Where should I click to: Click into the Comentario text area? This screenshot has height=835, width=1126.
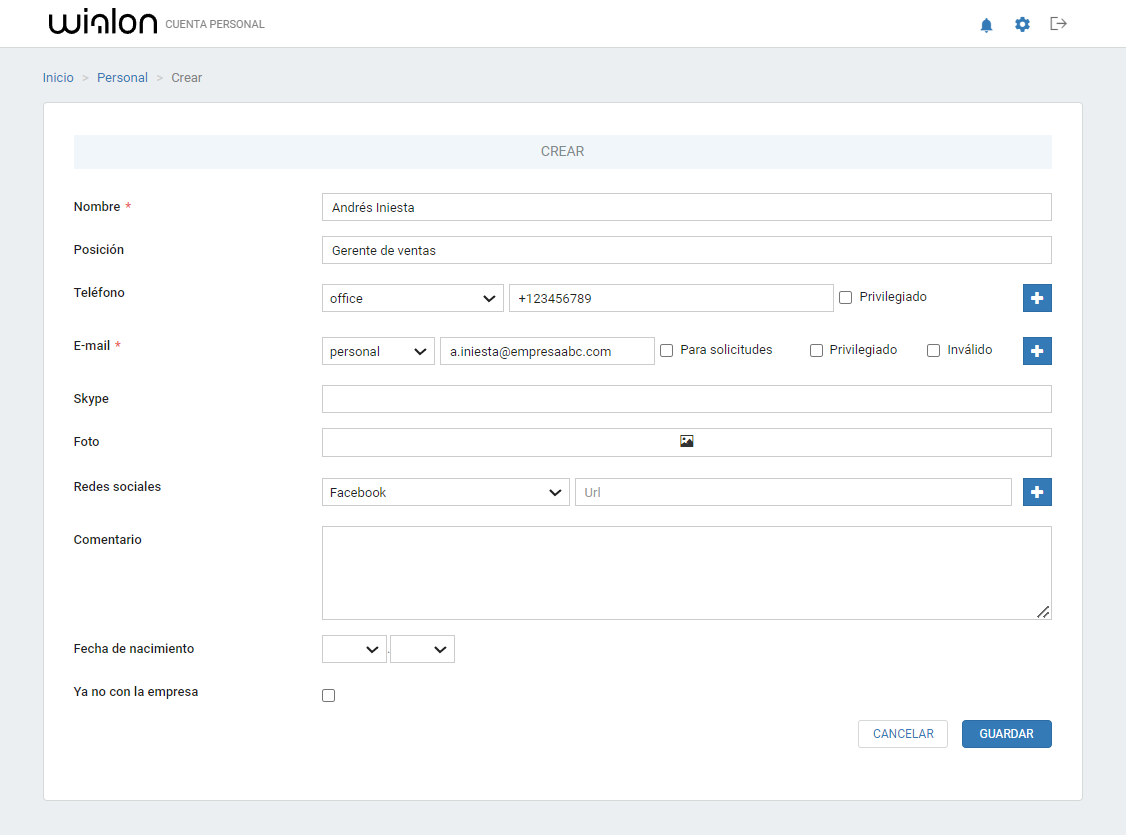pos(686,573)
